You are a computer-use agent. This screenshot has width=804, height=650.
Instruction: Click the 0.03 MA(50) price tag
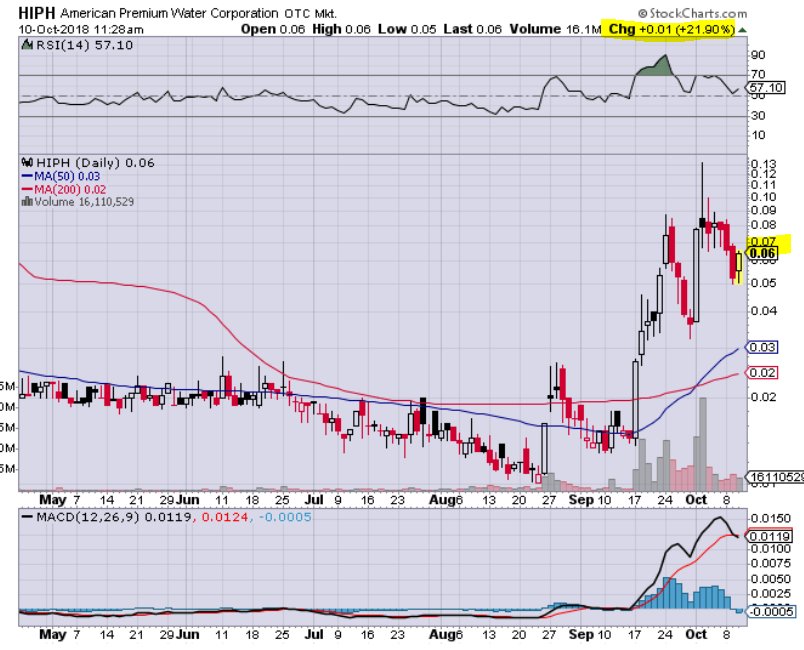click(762, 348)
